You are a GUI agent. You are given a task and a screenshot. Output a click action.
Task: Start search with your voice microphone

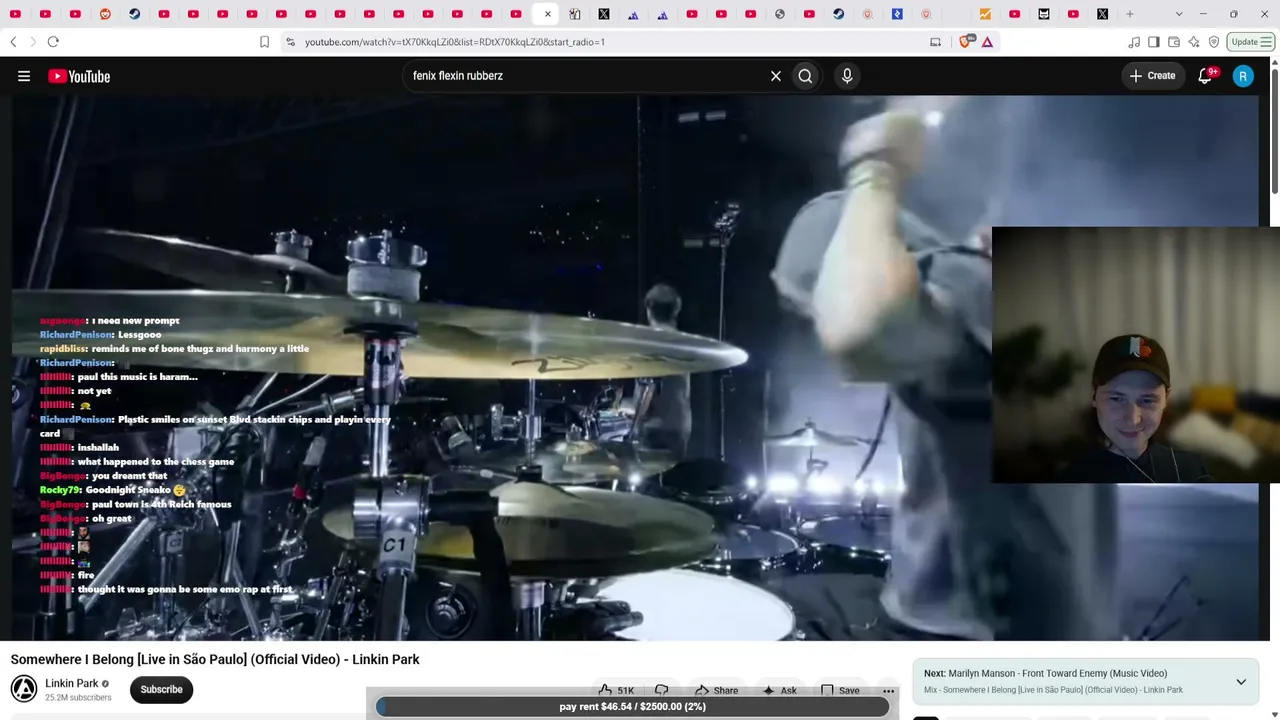point(847,76)
